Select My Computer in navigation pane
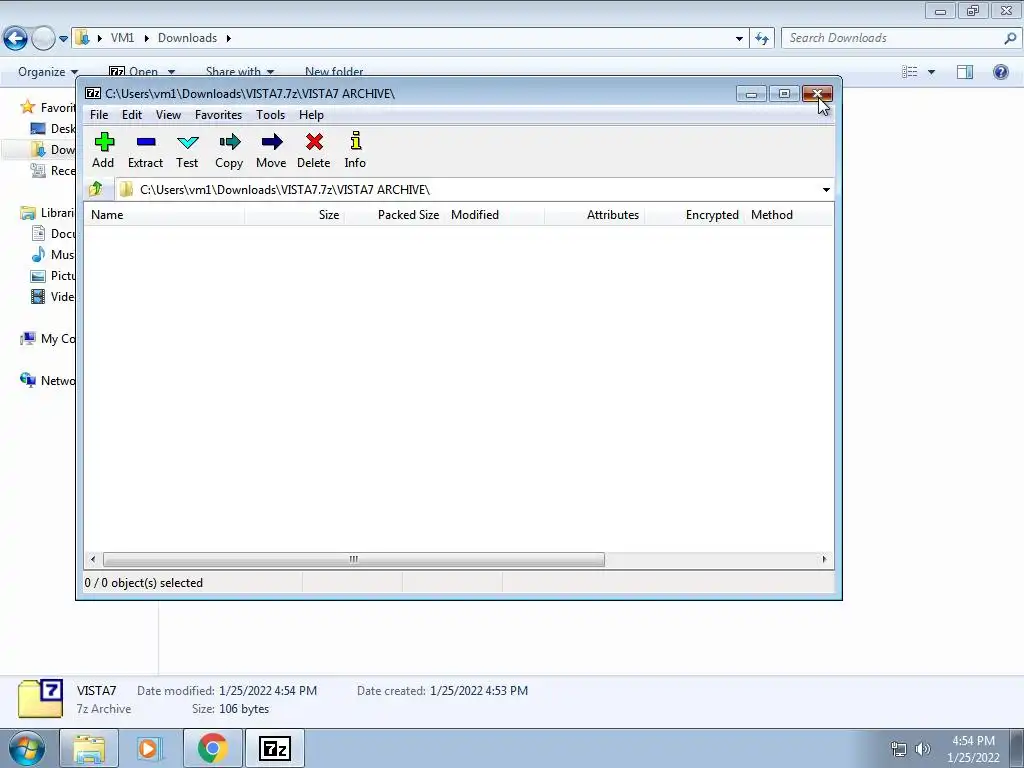 [47, 338]
